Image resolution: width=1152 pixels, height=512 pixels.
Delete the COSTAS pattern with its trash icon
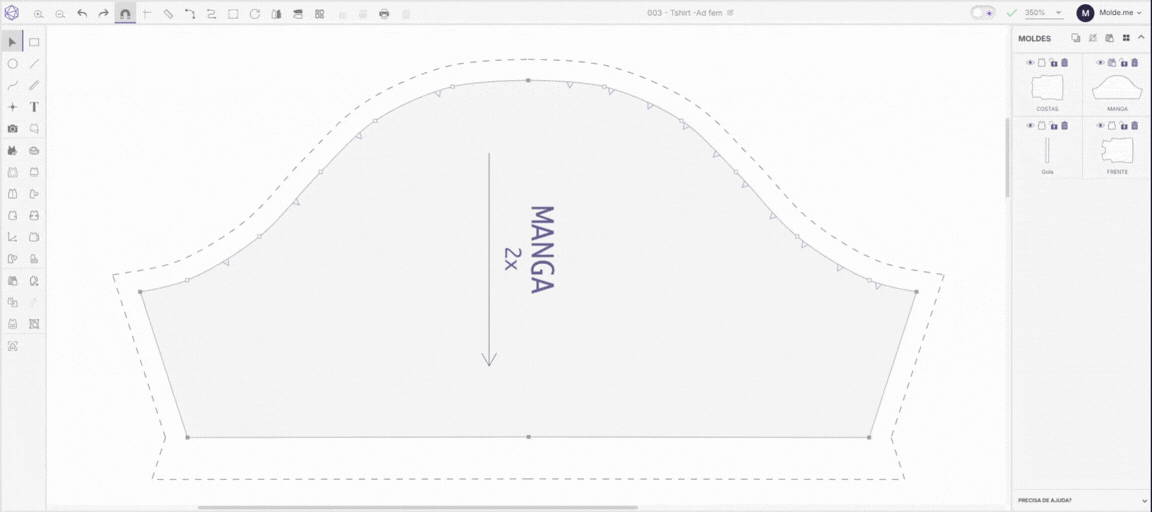(x=1065, y=62)
